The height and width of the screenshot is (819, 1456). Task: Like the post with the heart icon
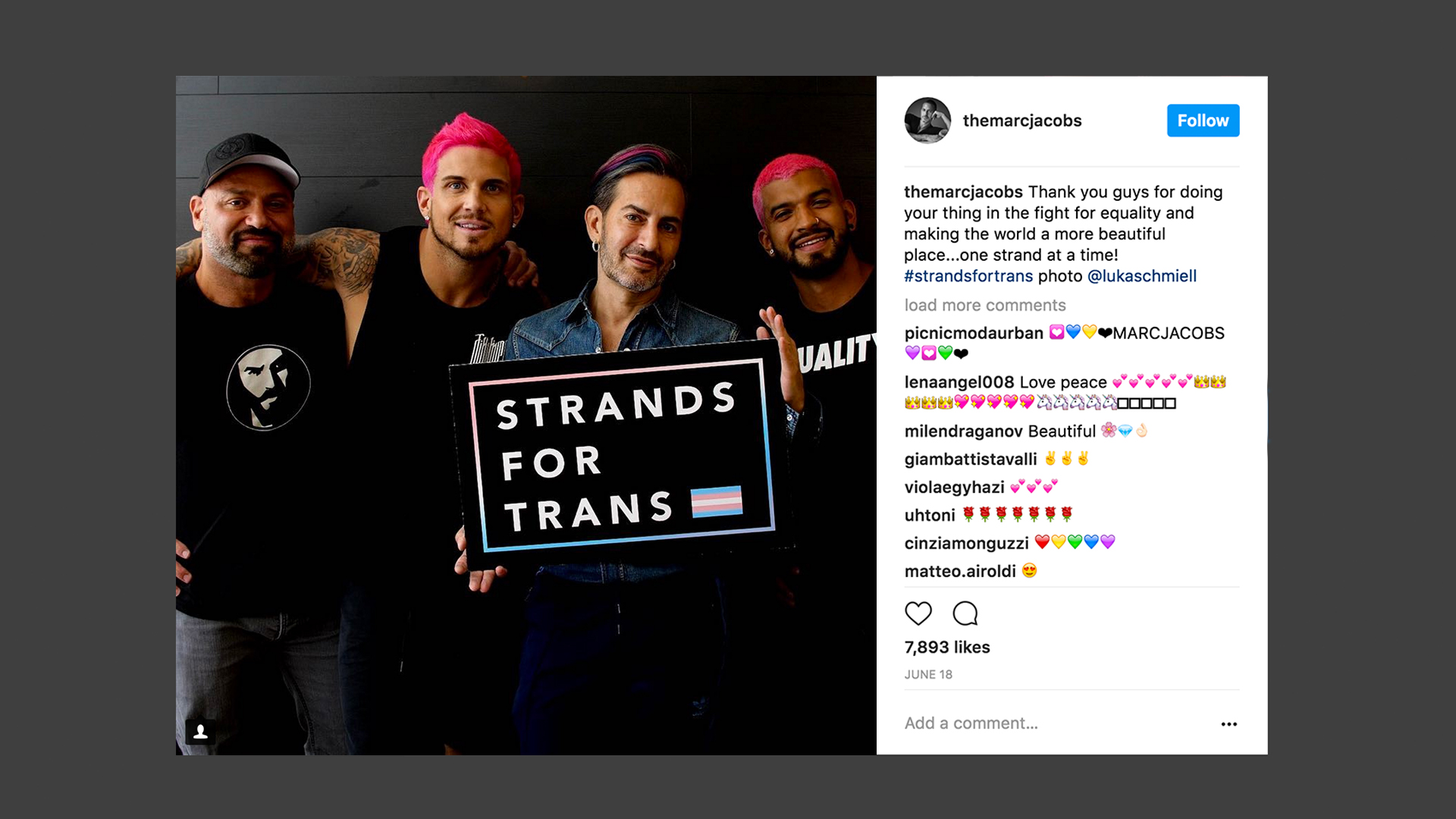tap(918, 613)
